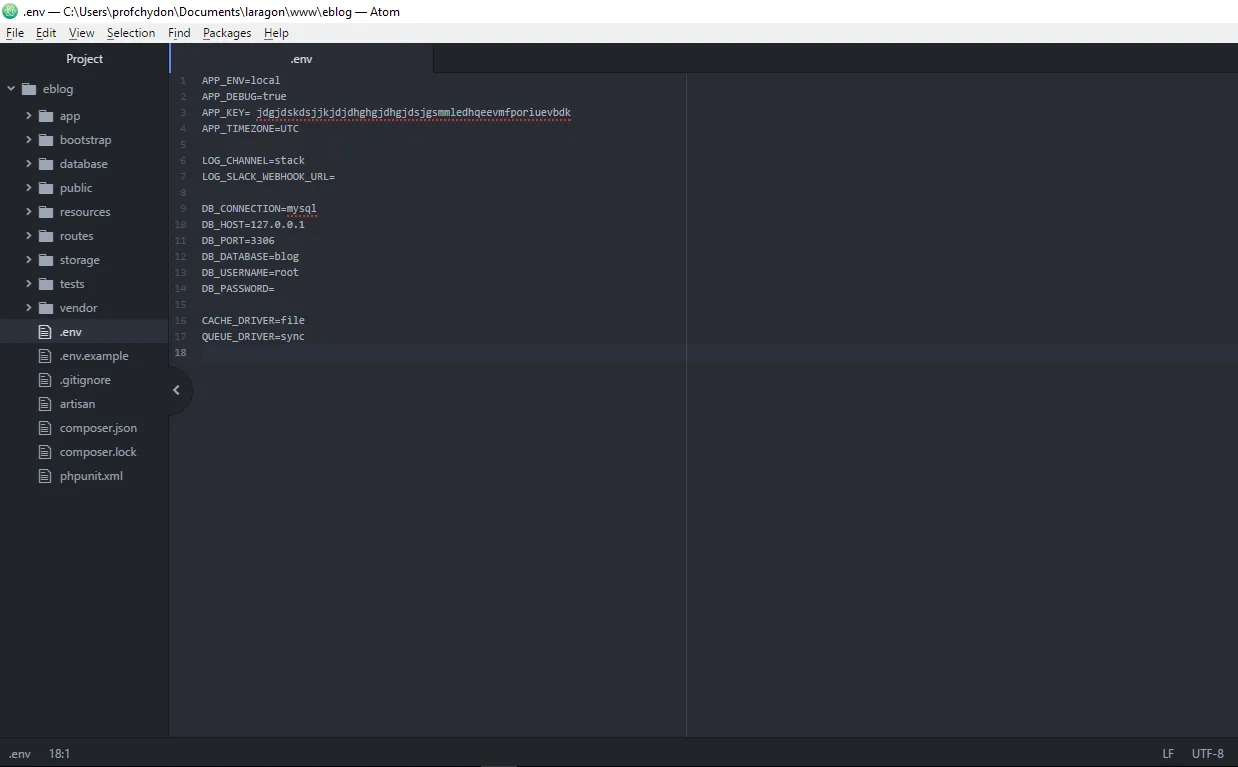
Task: Click the phpunit.xml file icon
Action: [x=44, y=476]
